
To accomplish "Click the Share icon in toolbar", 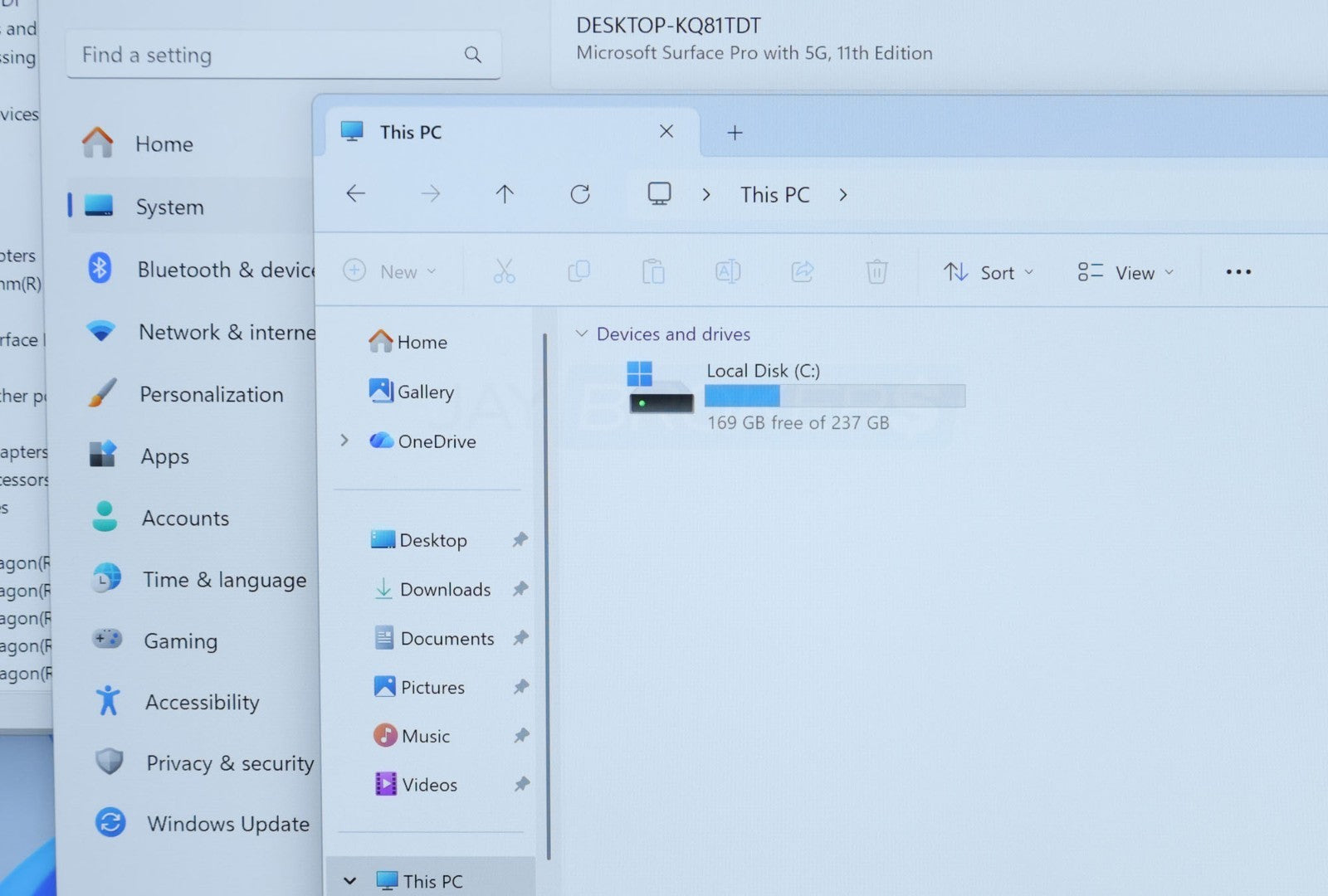I will click(802, 271).
